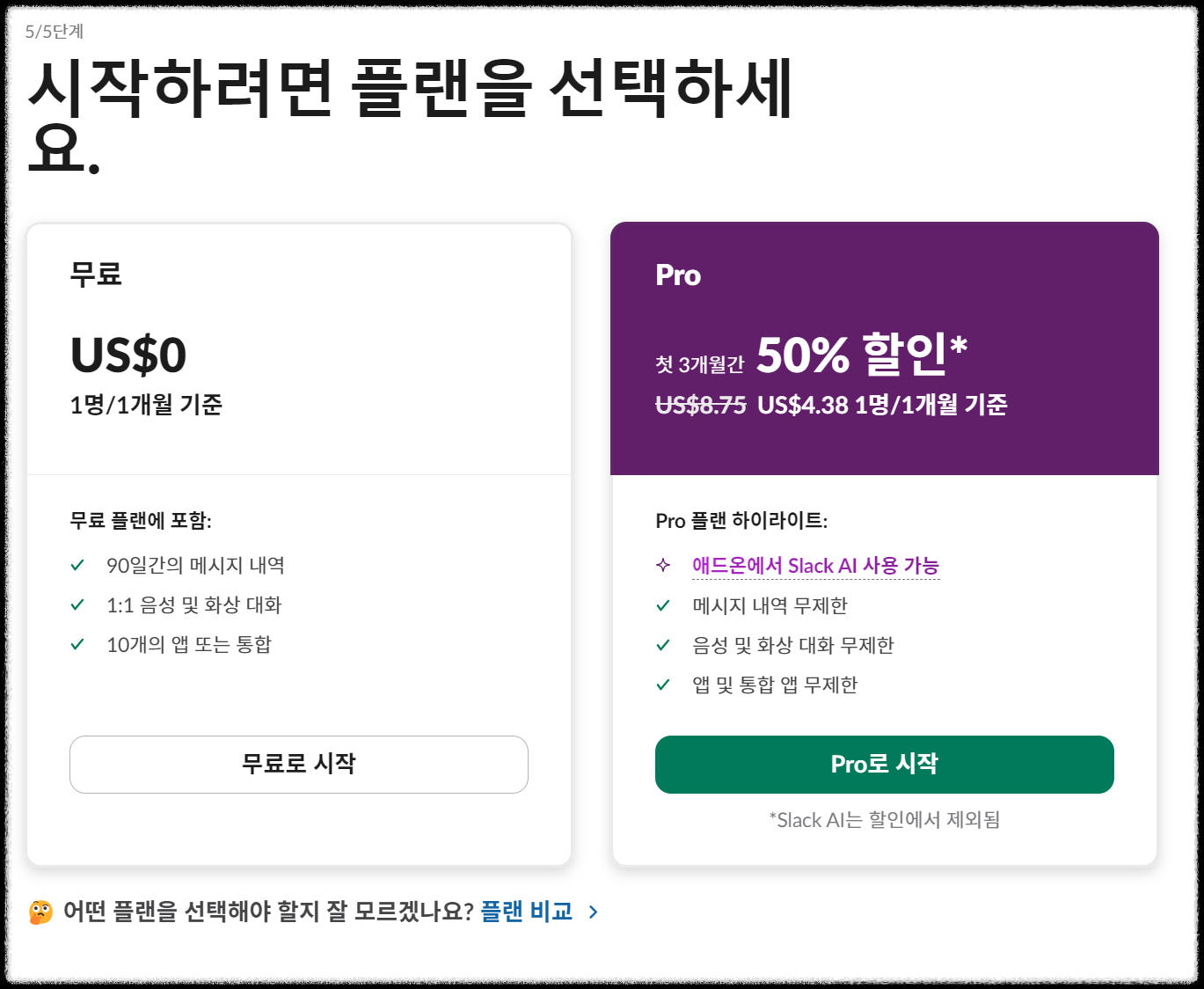Click the checkmark beside 메시지 내역 무제한
Image resolution: width=1204 pixels, height=989 pixels.
(660, 605)
